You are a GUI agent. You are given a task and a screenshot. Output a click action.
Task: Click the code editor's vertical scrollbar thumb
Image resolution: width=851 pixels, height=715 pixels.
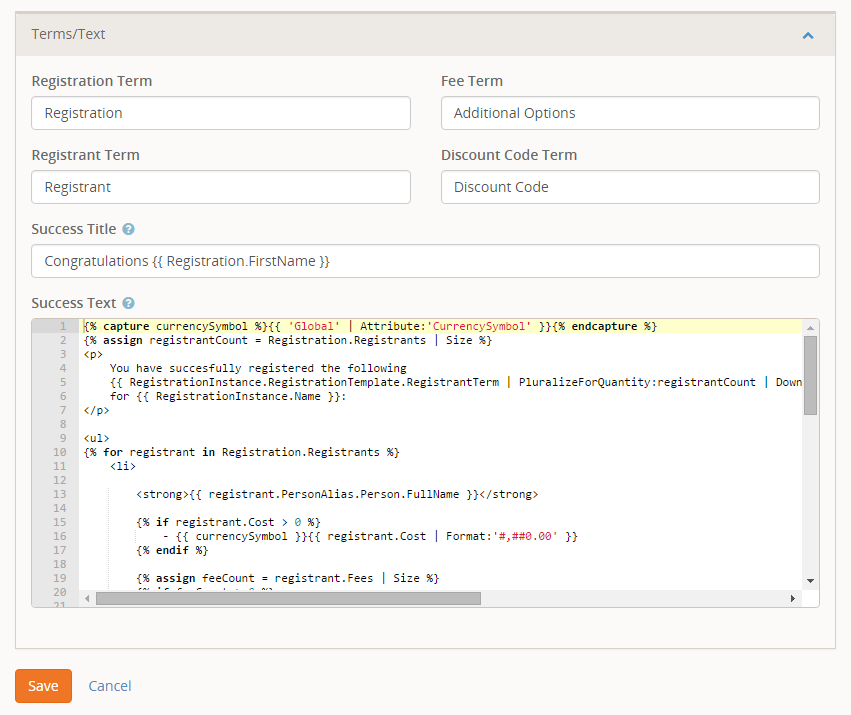pyautogui.click(x=810, y=375)
